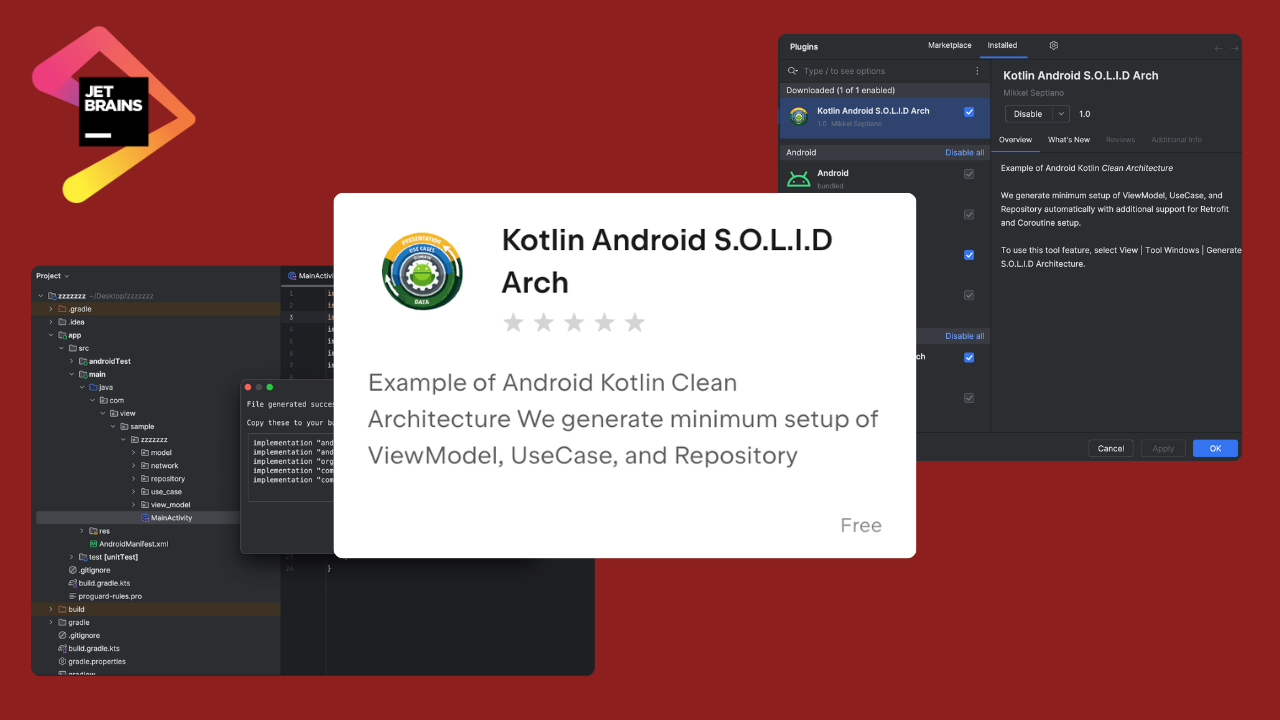Click Cancel in the Plugins dialog

tap(1111, 449)
